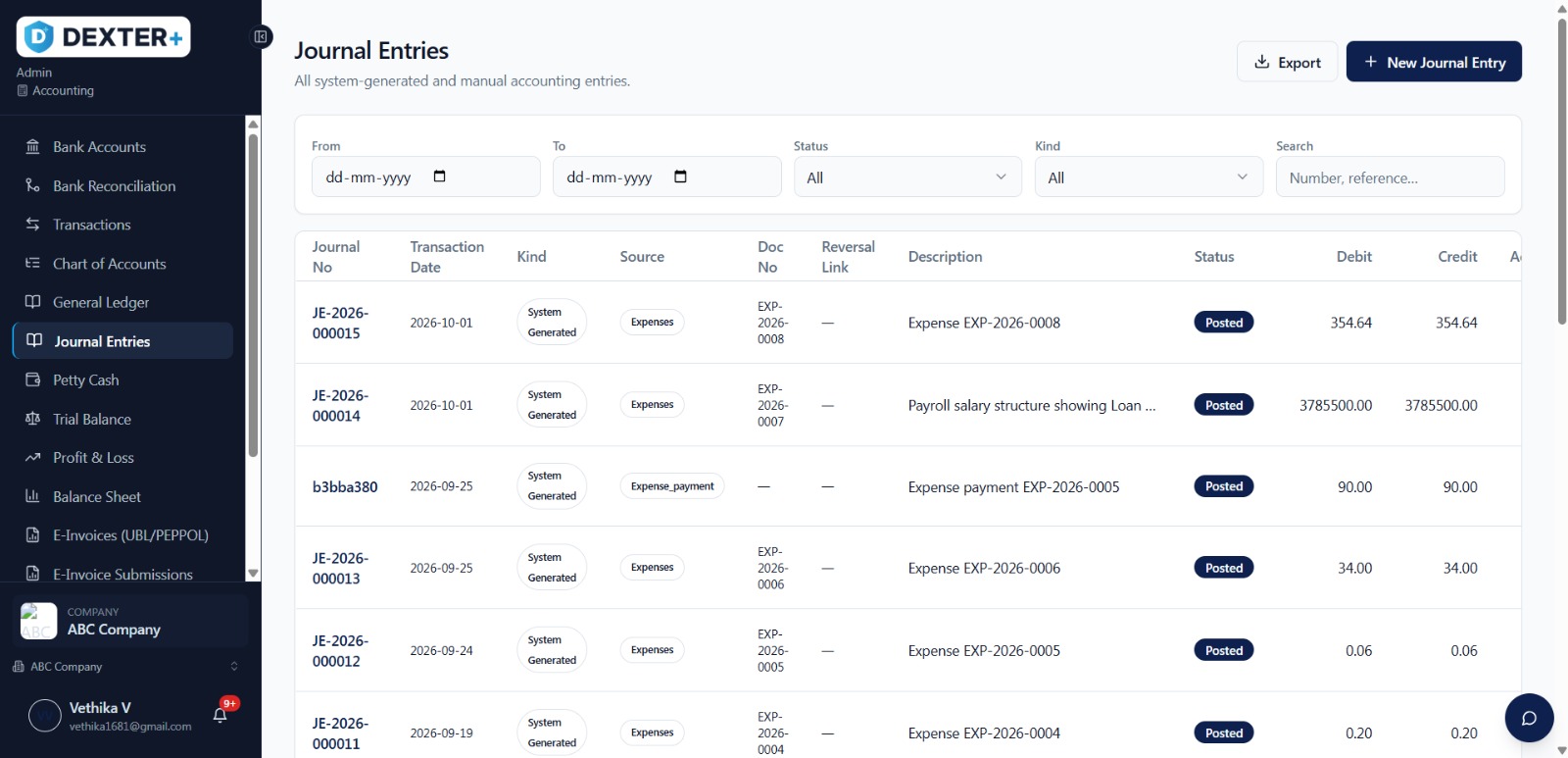Open the notifications bell icon
1568x758 pixels.
click(220, 715)
